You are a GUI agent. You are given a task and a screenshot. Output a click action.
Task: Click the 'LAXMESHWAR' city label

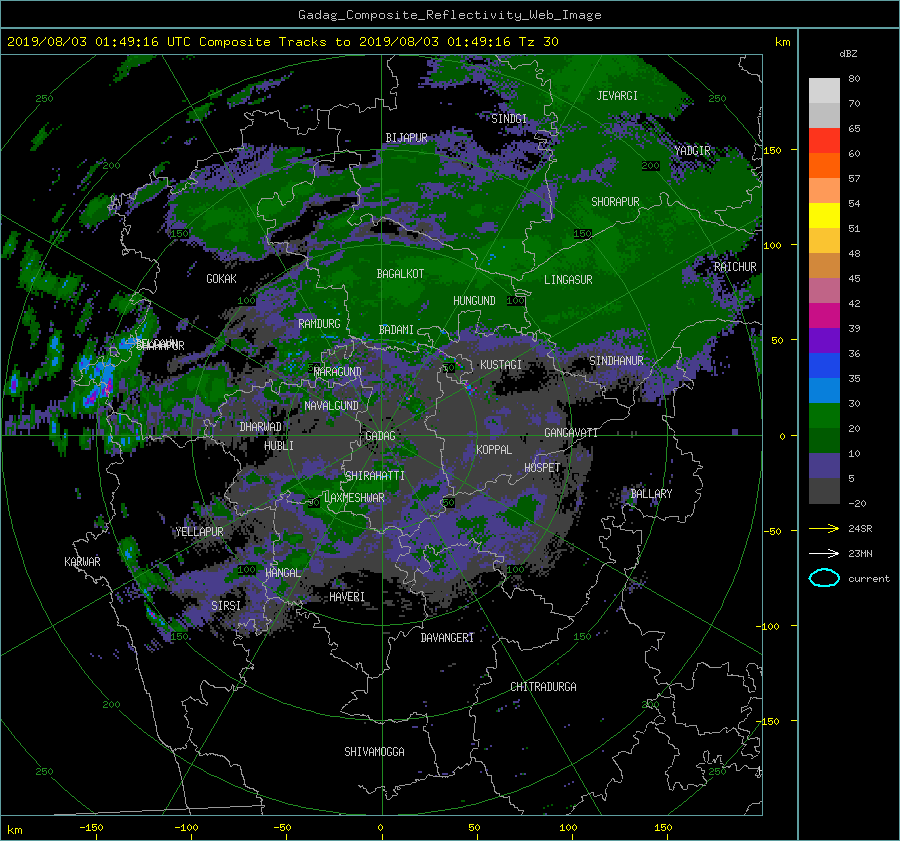354,498
